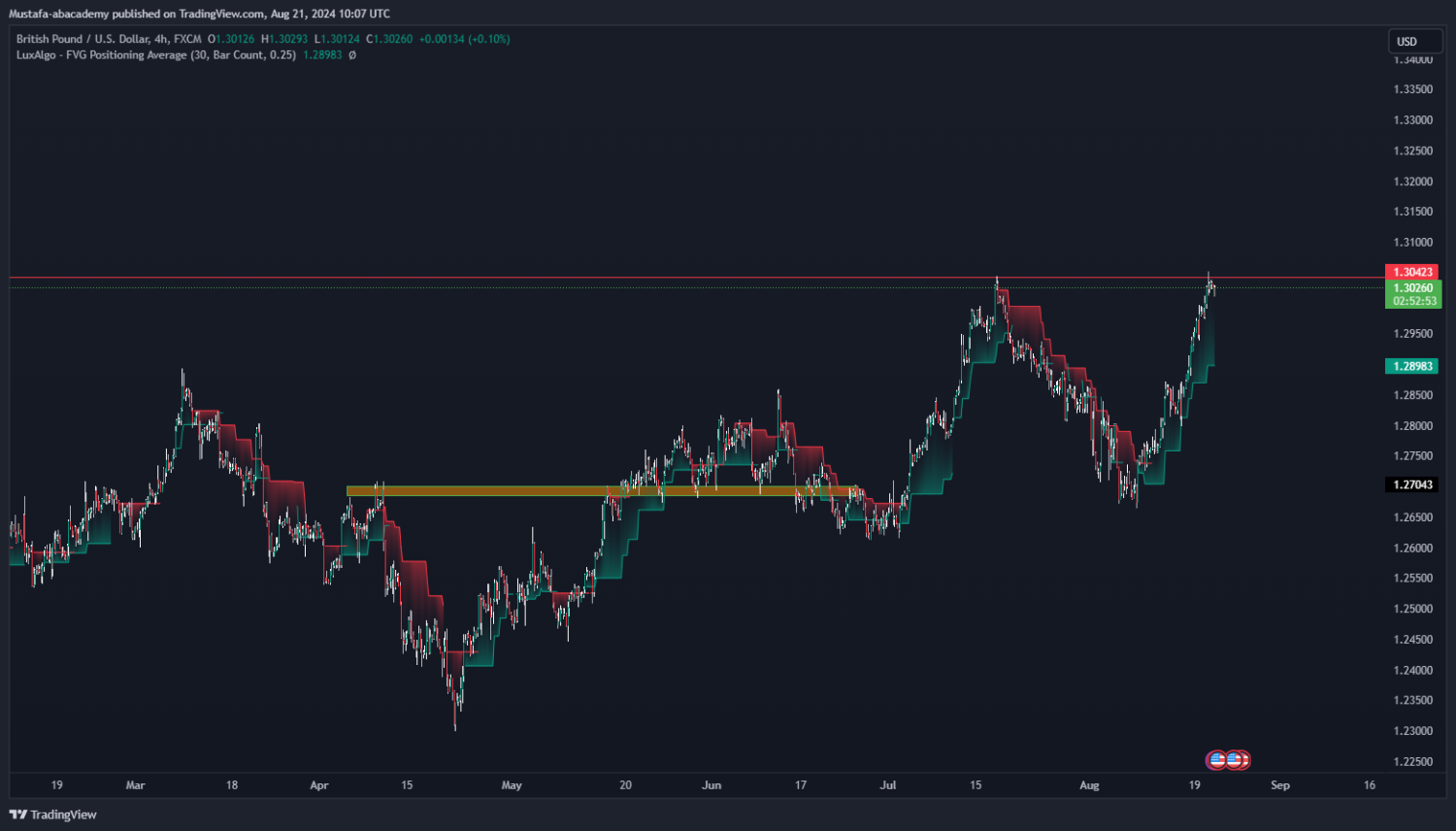This screenshot has width=1456, height=831.
Task: Click the TradingView logo
Action: pyautogui.click(x=53, y=814)
